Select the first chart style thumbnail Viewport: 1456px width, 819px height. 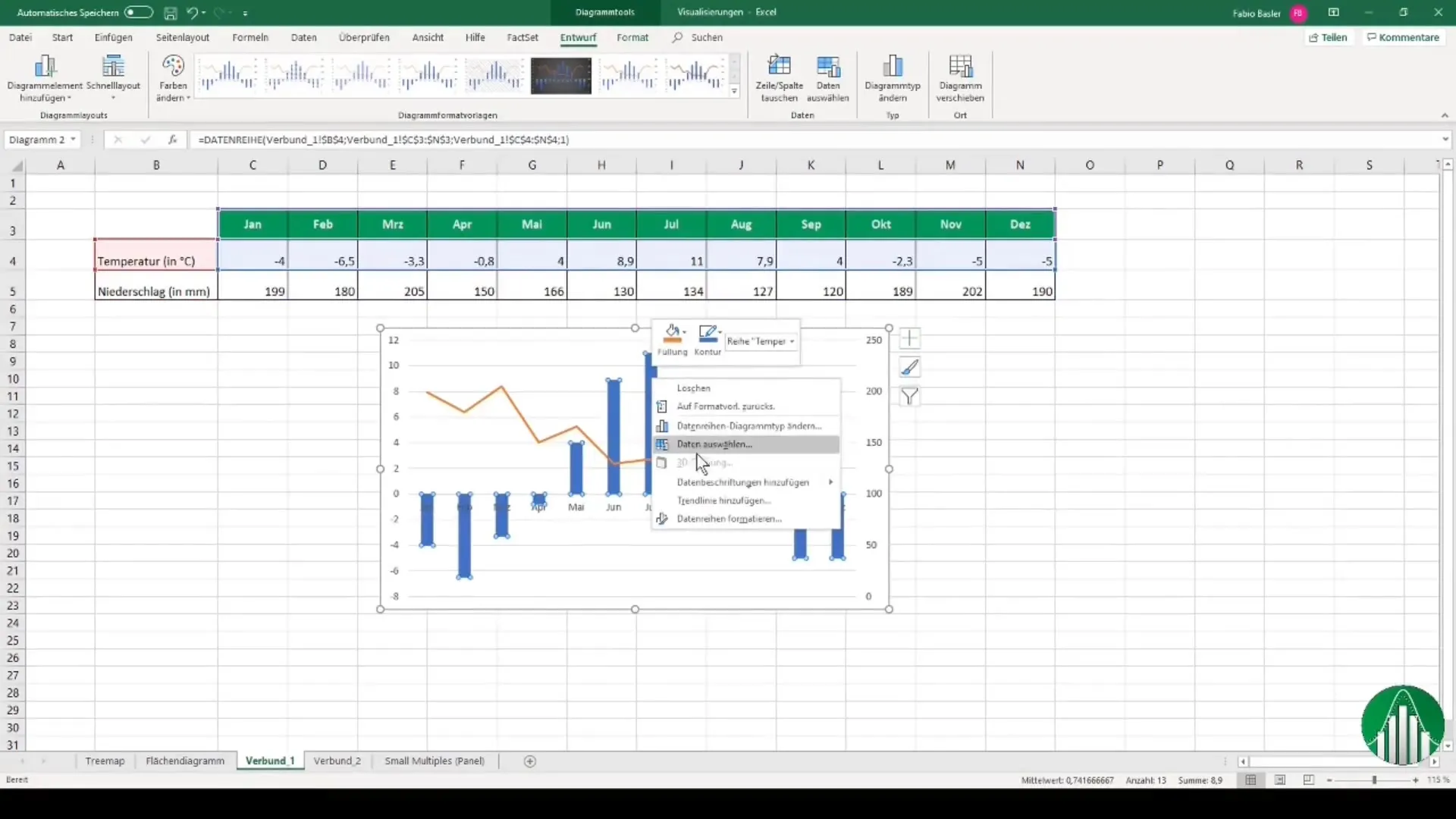(227, 75)
